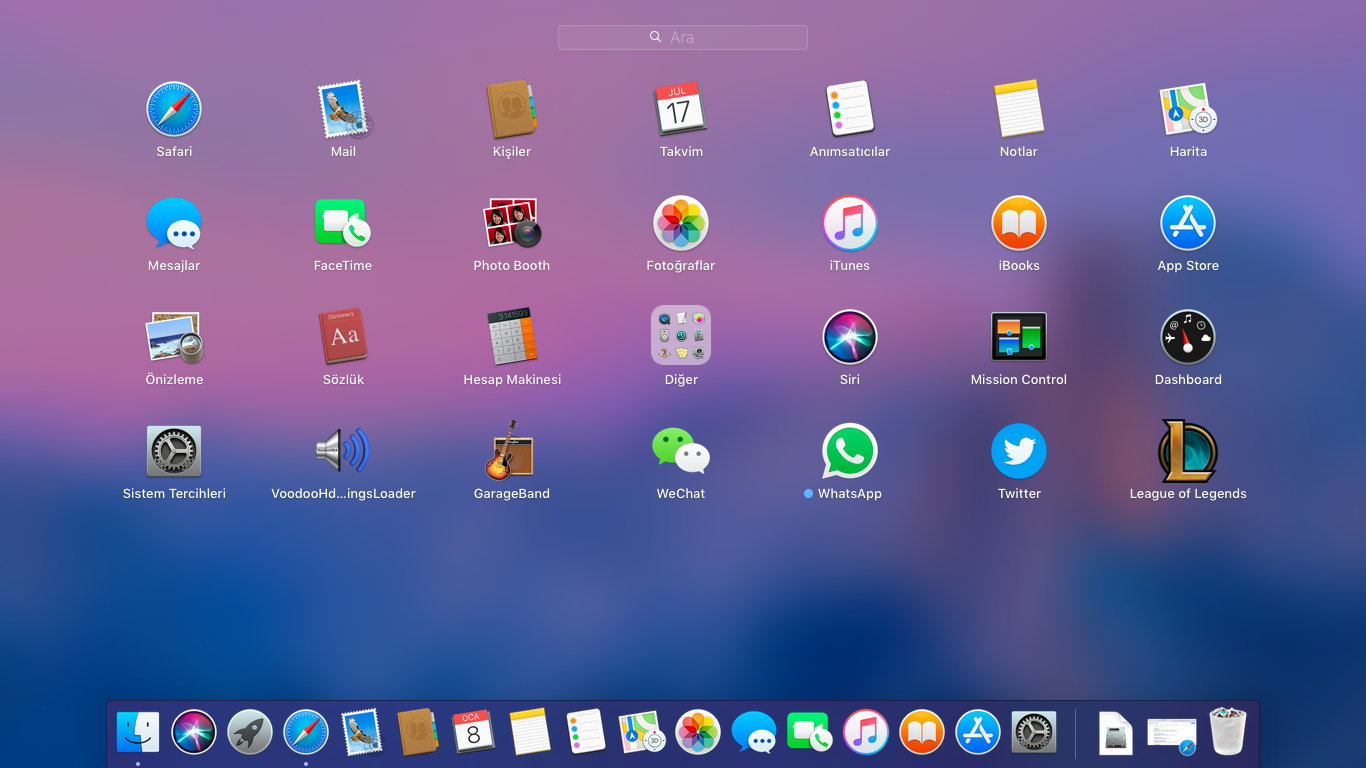
Task: Launch iBooks from the Launchpad grid
Action: tap(1019, 224)
